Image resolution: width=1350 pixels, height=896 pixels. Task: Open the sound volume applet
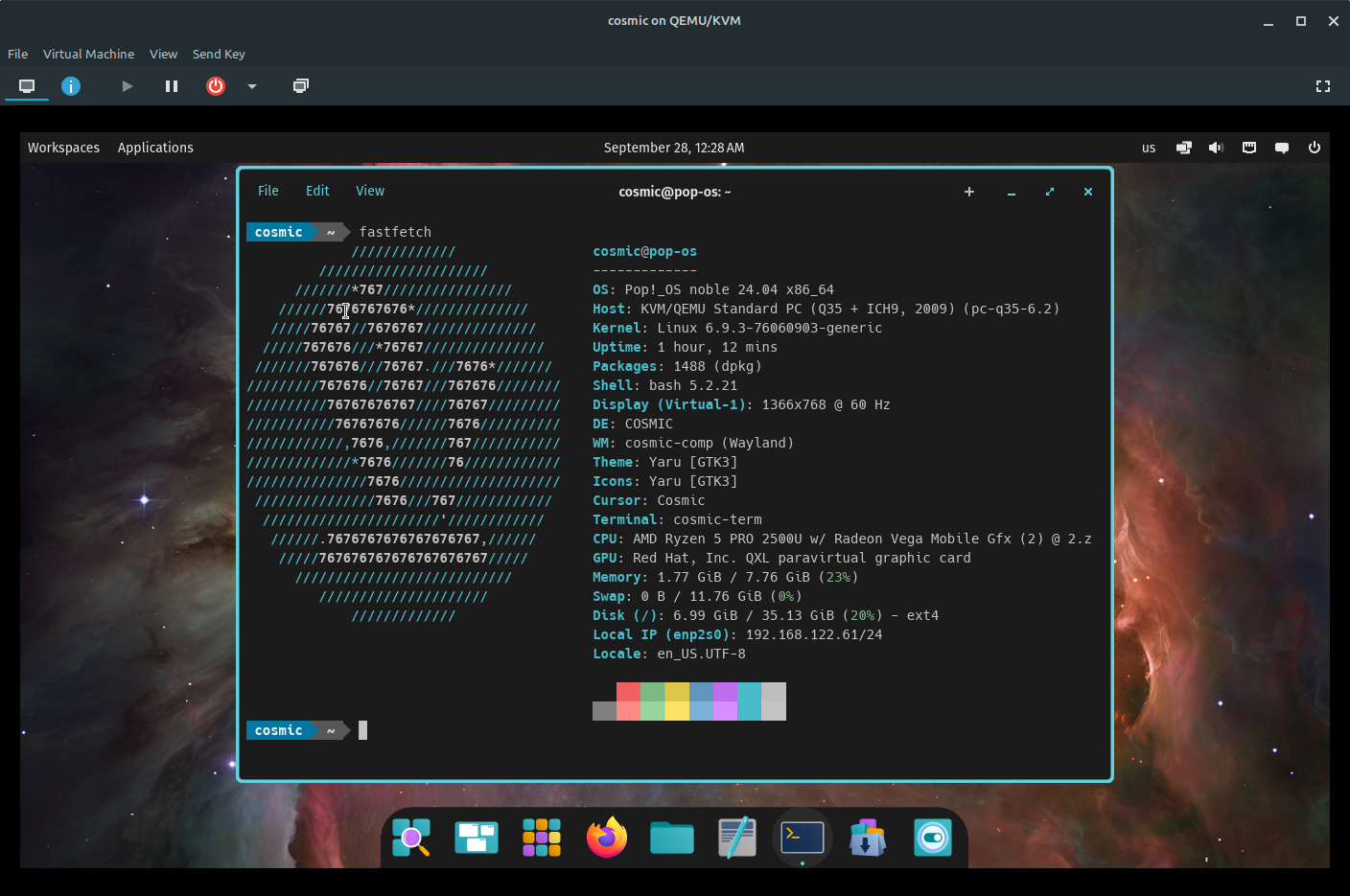[1216, 148]
